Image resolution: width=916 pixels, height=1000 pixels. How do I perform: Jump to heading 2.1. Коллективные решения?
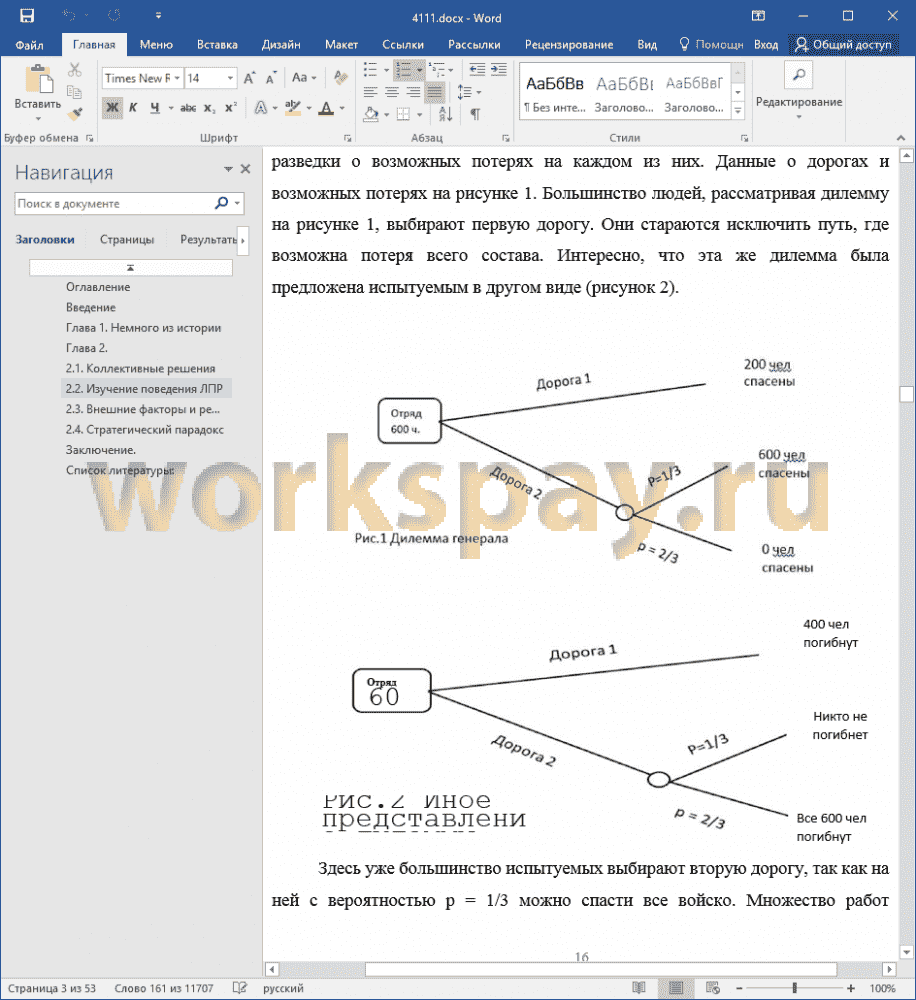point(140,369)
